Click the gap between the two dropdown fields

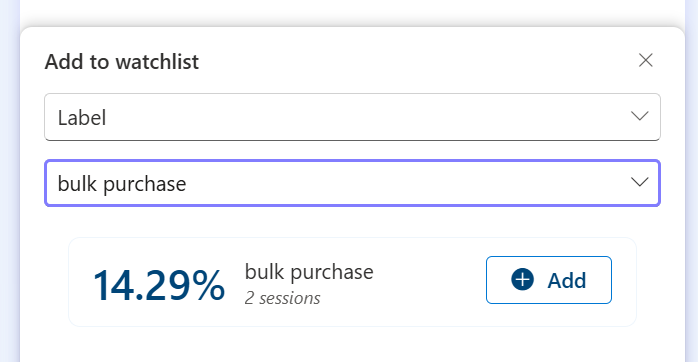352,150
